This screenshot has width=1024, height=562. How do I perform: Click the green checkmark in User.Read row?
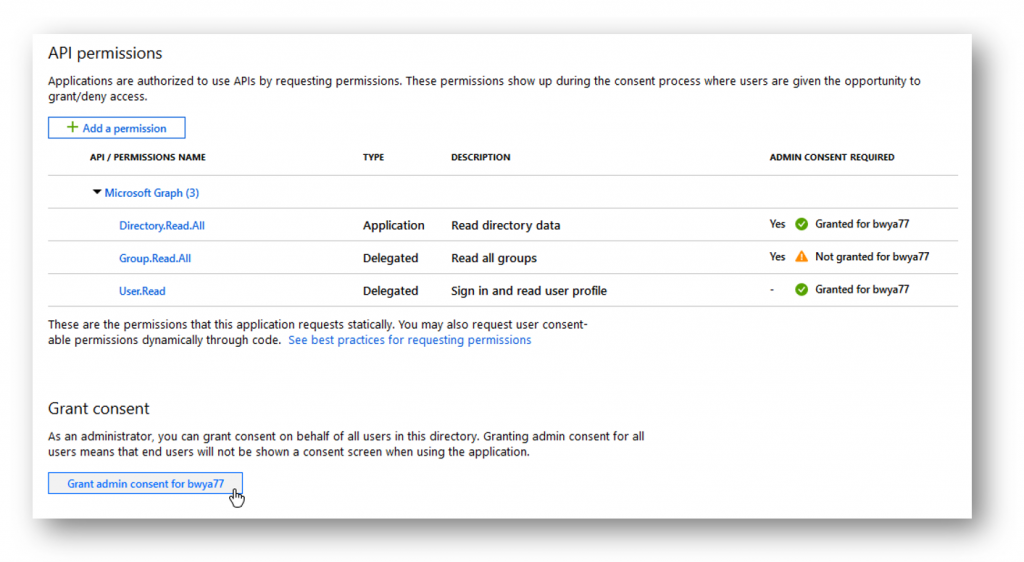801,290
